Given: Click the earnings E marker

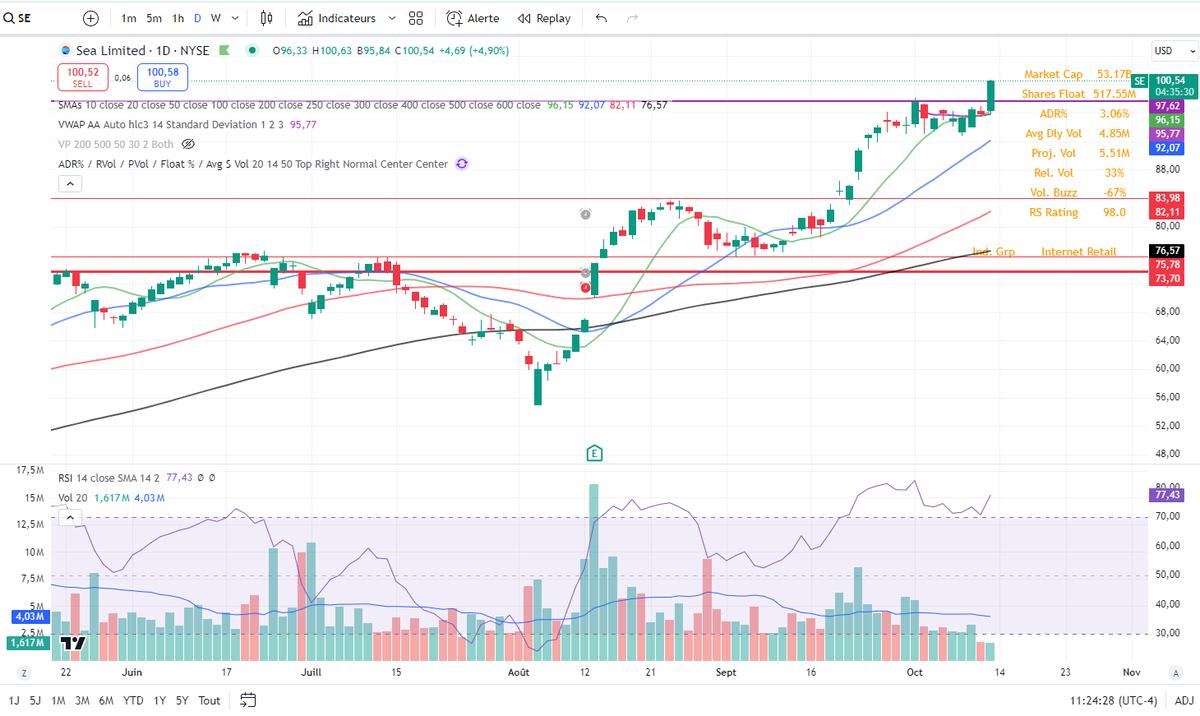Looking at the screenshot, I should pyautogui.click(x=593, y=452).
